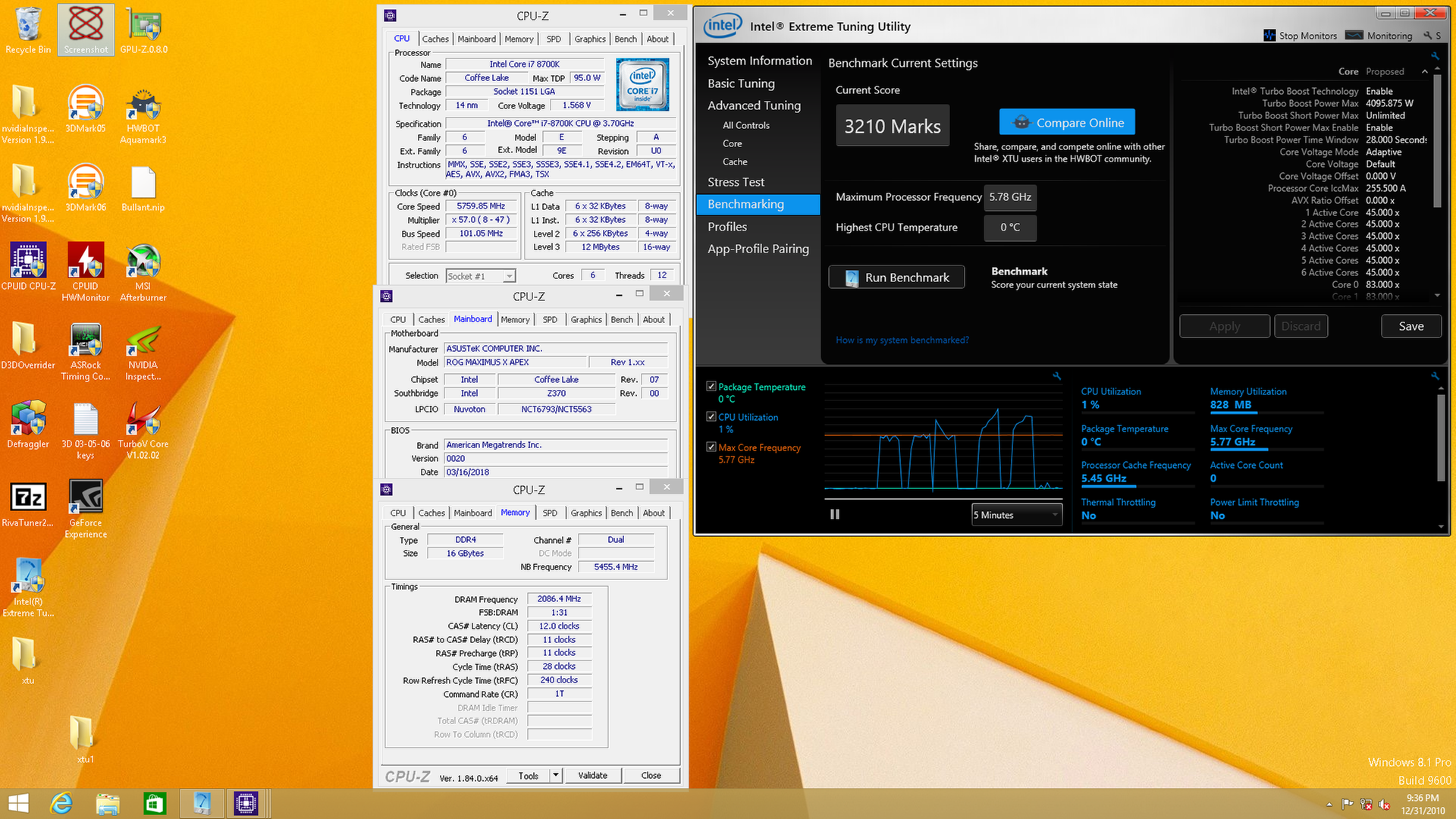Screen dimensions: 1456x819
Task: Click the 3210 Marks score box
Action: coord(893,126)
